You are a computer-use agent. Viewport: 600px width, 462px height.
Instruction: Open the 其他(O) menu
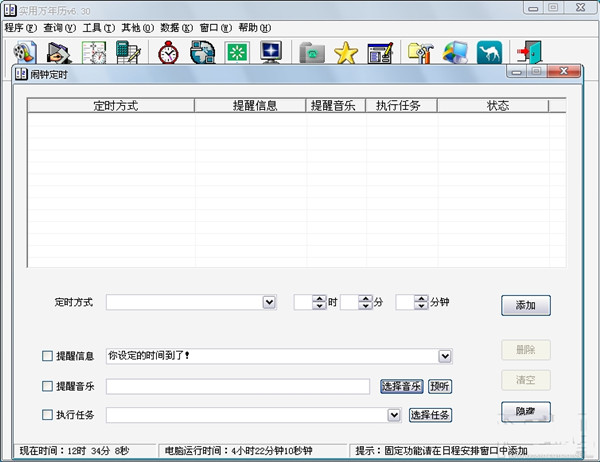(x=137, y=28)
